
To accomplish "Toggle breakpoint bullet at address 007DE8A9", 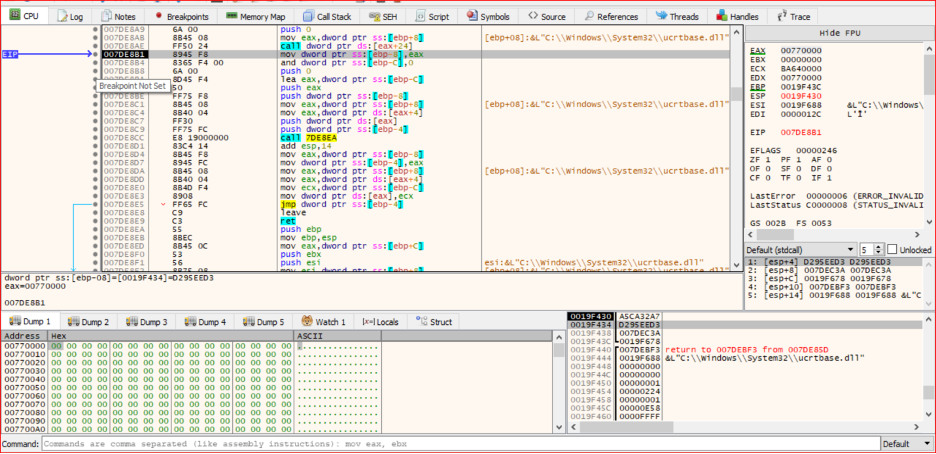I will pos(96,29).
